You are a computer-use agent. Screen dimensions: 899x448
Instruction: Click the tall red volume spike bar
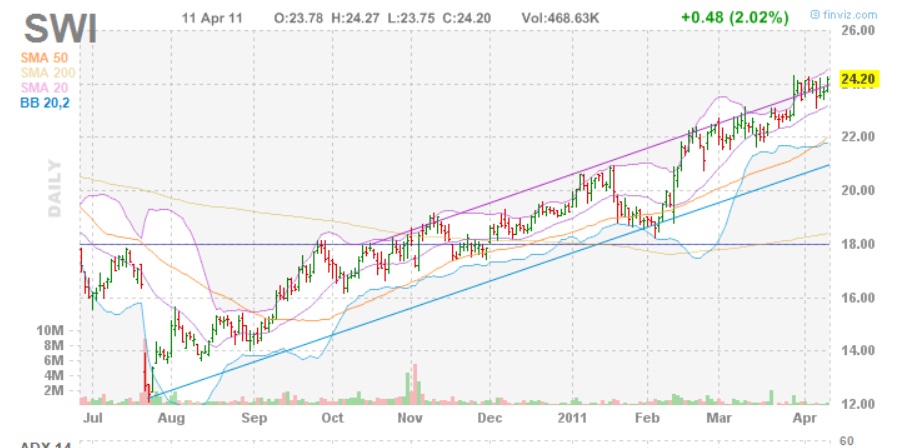click(x=146, y=372)
